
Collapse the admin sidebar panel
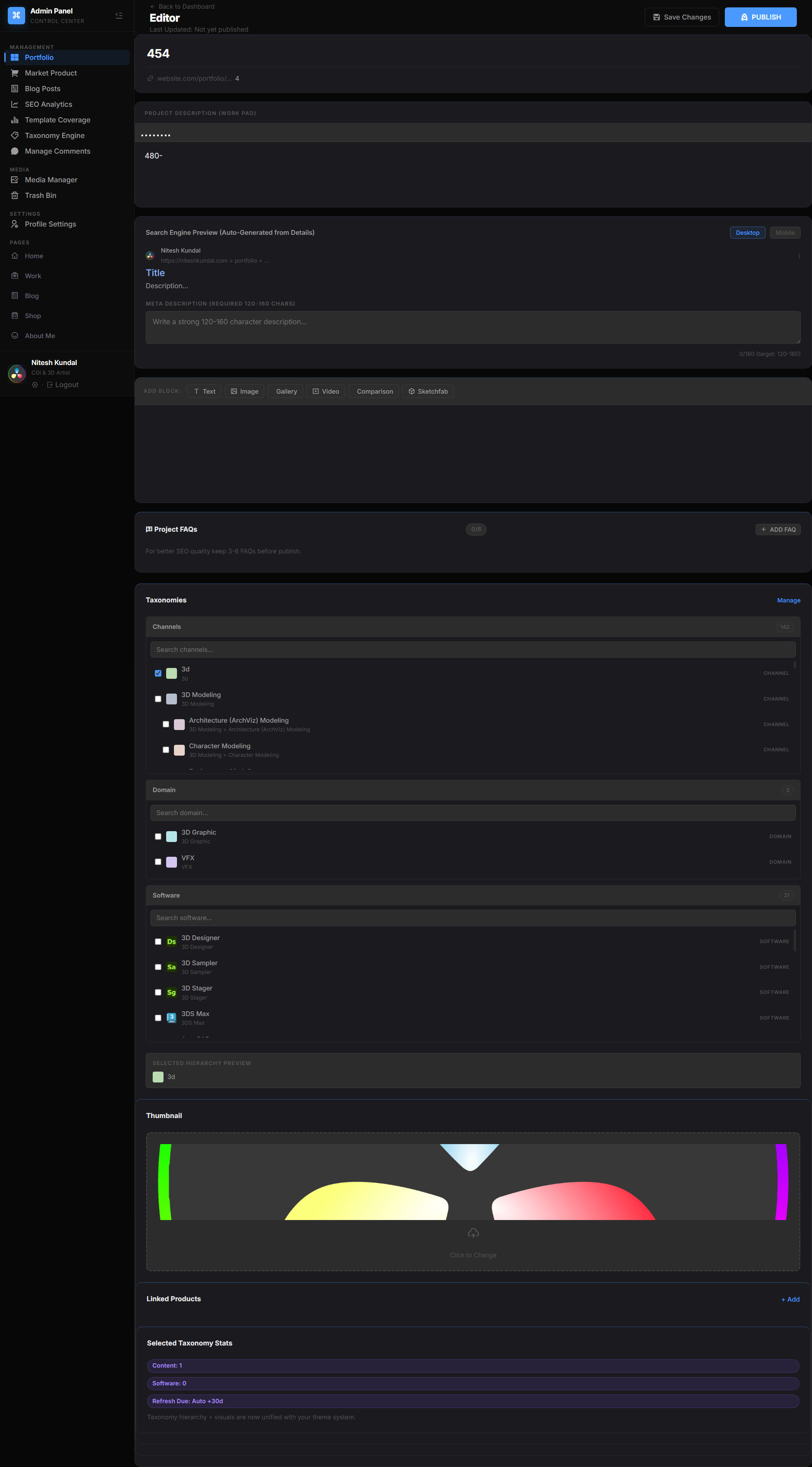pos(119,15)
